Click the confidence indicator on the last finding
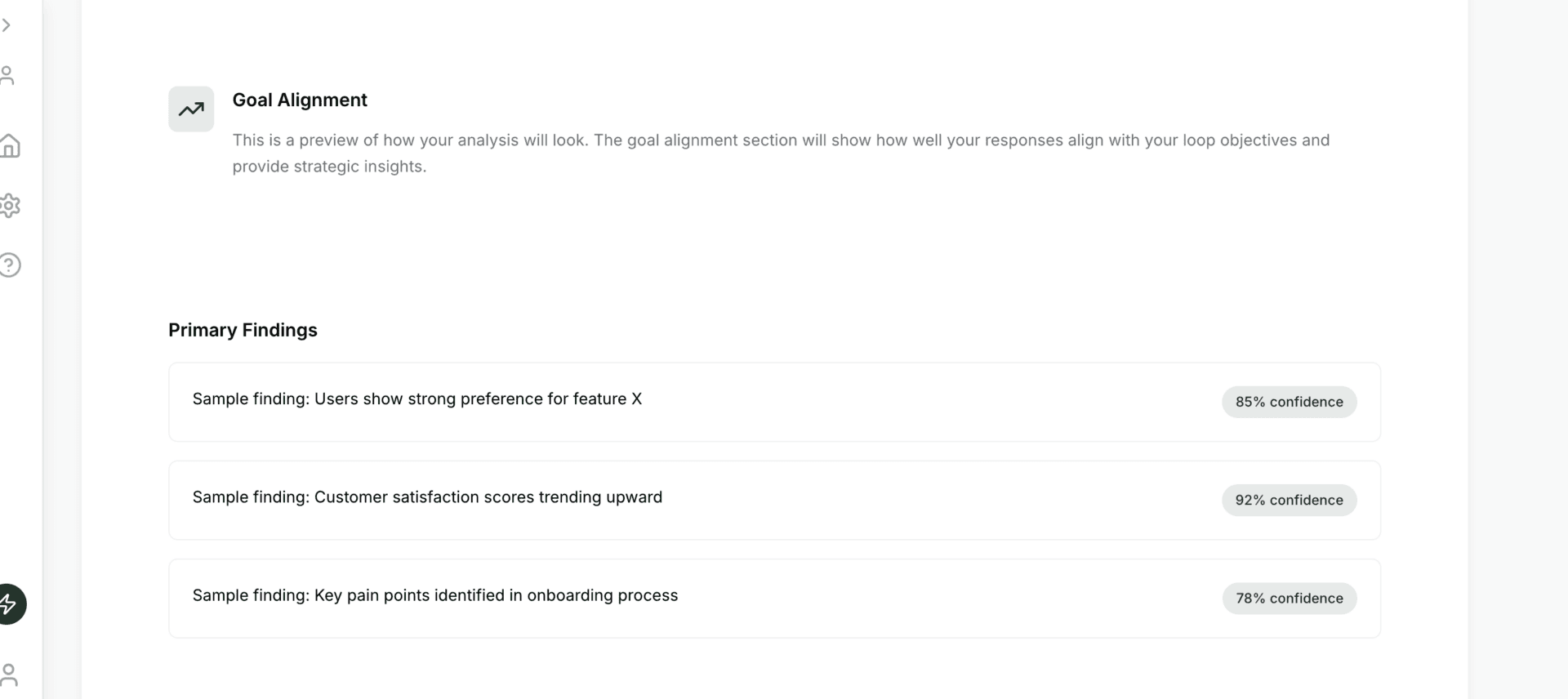This screenshot has height=699, width=1568. [1289, 598]
